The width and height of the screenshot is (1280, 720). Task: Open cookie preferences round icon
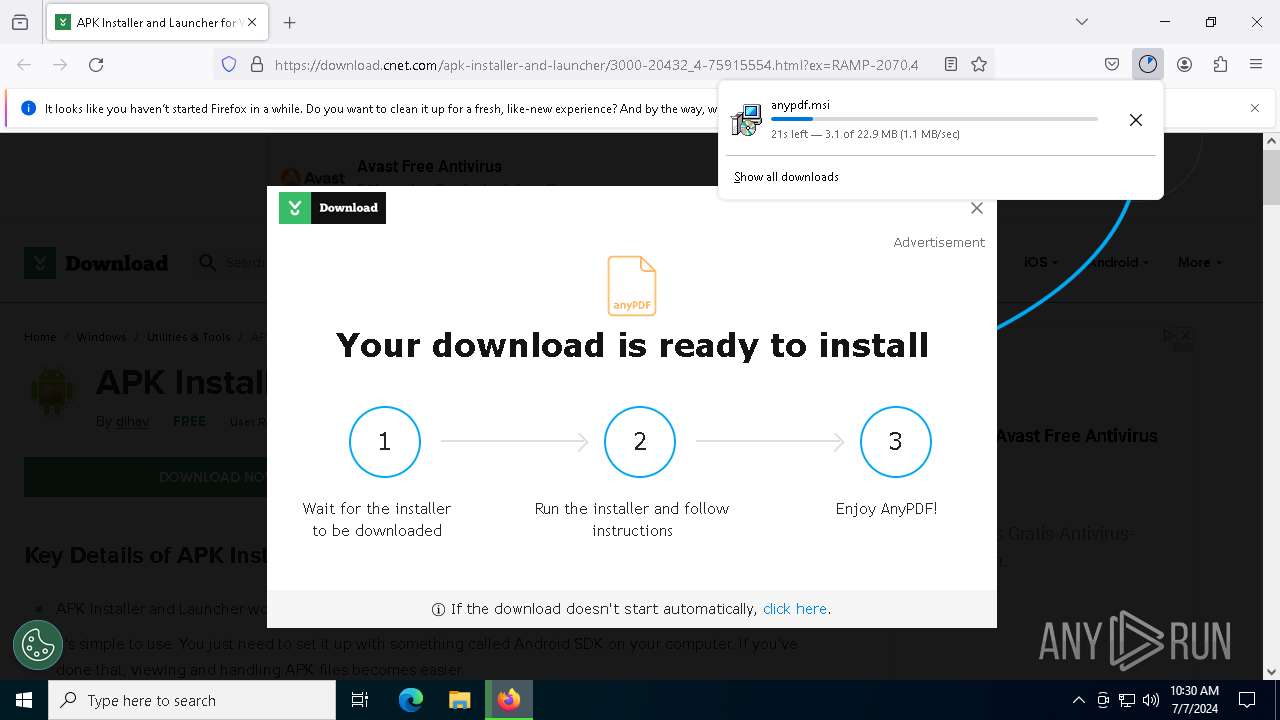pyautogui.click(x=38, y=645)
